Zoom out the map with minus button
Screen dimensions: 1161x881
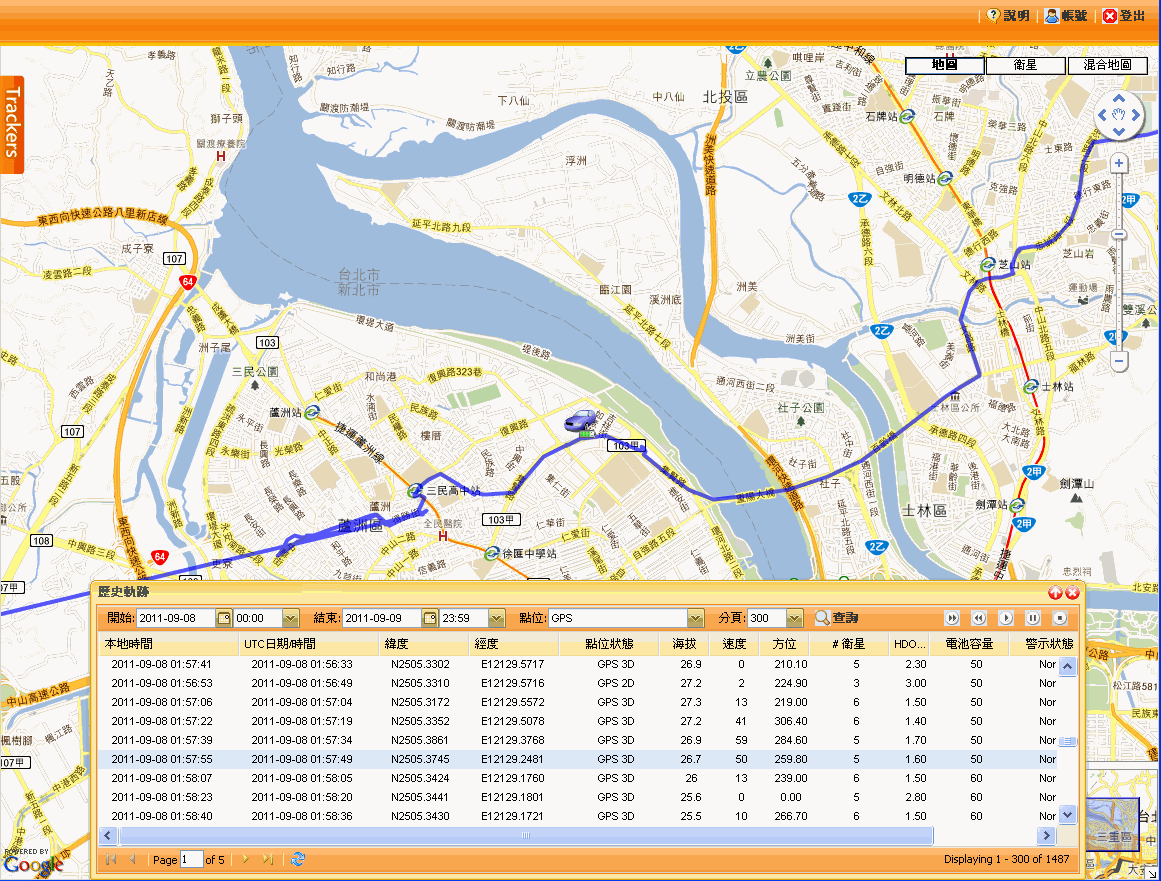1119,361
